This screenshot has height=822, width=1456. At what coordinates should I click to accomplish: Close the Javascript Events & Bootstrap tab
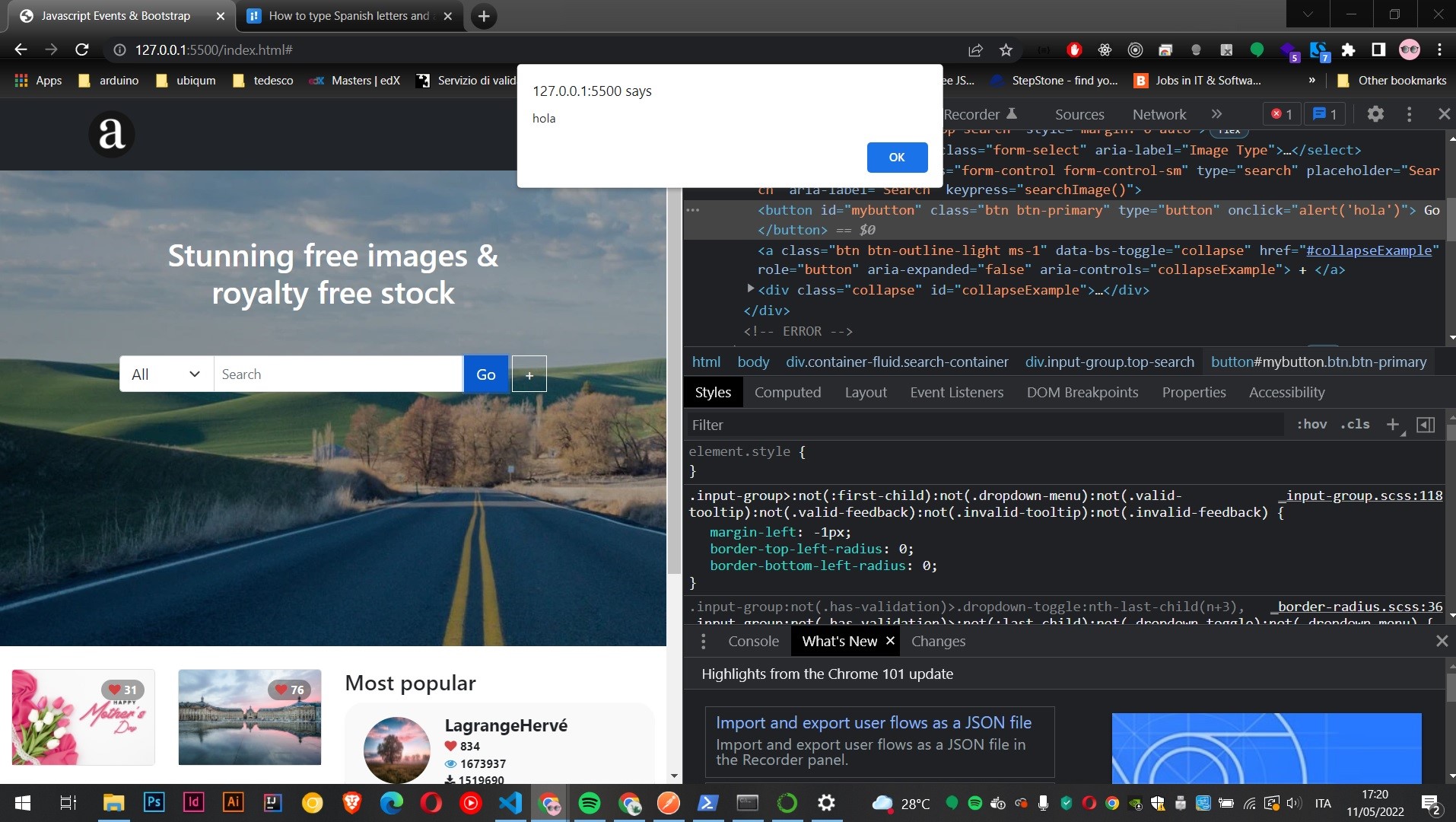(221, 16)
